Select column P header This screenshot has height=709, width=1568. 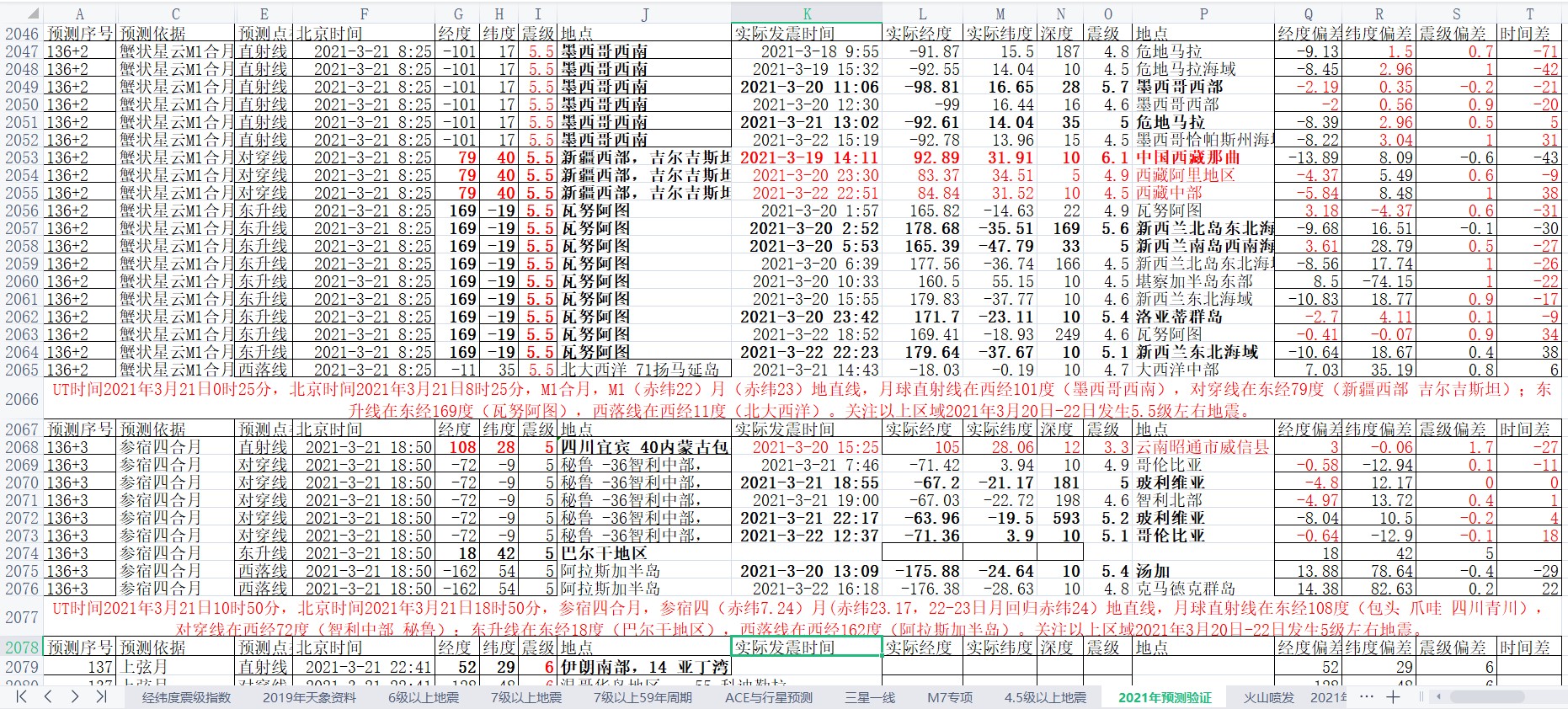tap(1203, 13)
